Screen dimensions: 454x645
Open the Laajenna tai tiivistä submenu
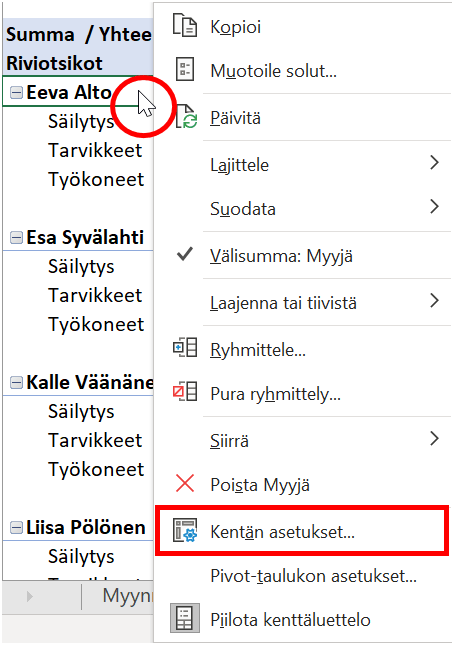click(304, 302)
